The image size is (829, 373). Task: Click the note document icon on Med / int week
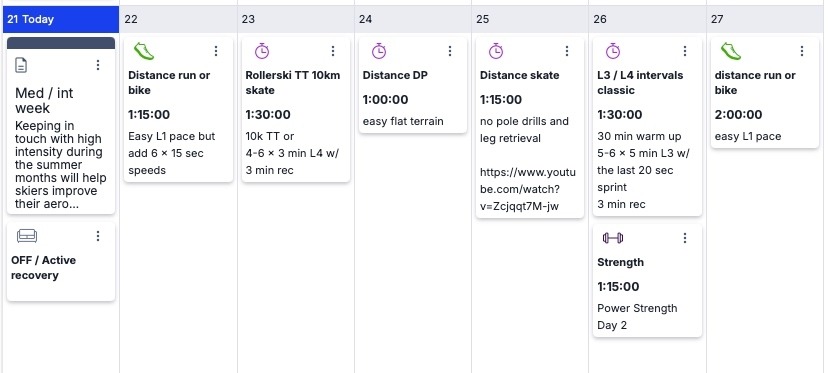(x=21, y=65)
